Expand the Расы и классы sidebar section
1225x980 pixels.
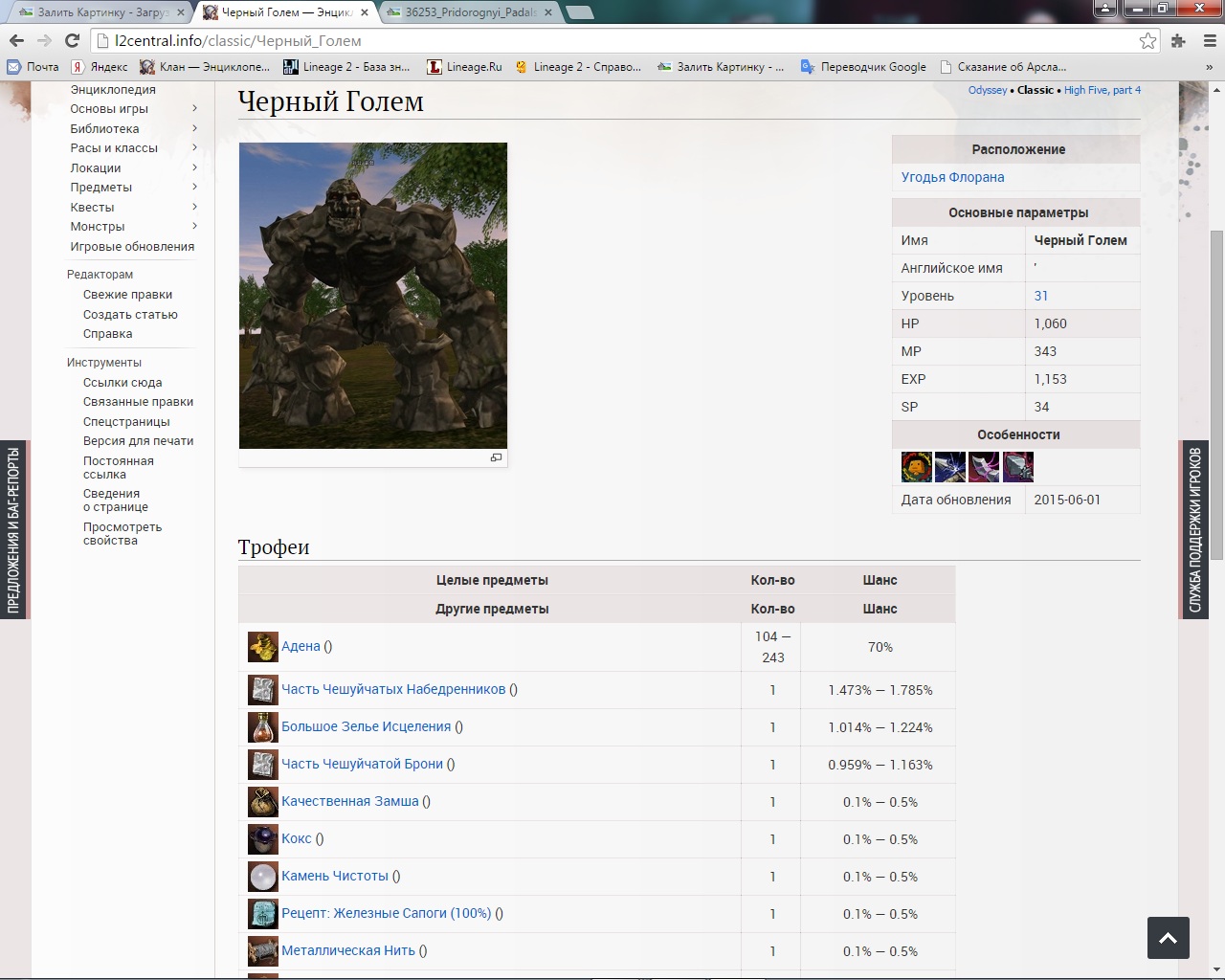pyautogui.click(x=194, y=148)
